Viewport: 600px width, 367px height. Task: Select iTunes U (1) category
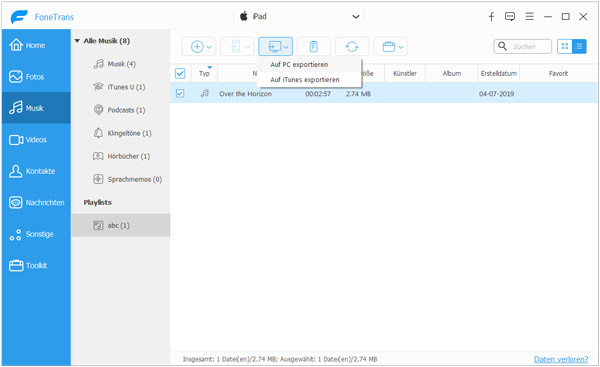point(121,87)
